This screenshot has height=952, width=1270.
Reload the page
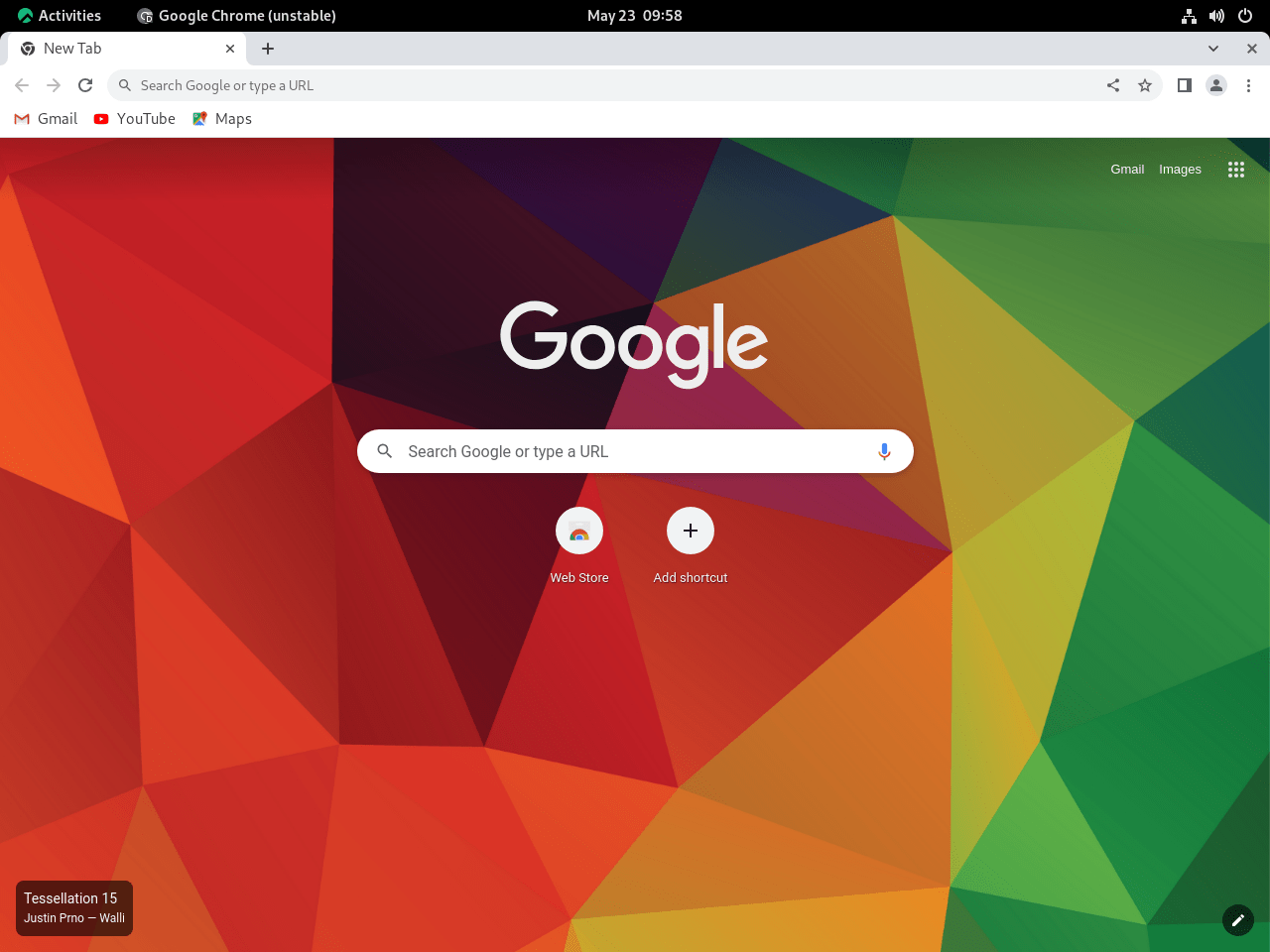(85, 85)
